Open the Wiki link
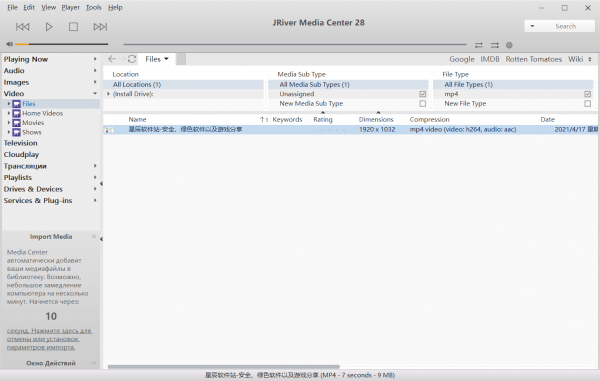The image size is (600, 381). click(576, 59)
